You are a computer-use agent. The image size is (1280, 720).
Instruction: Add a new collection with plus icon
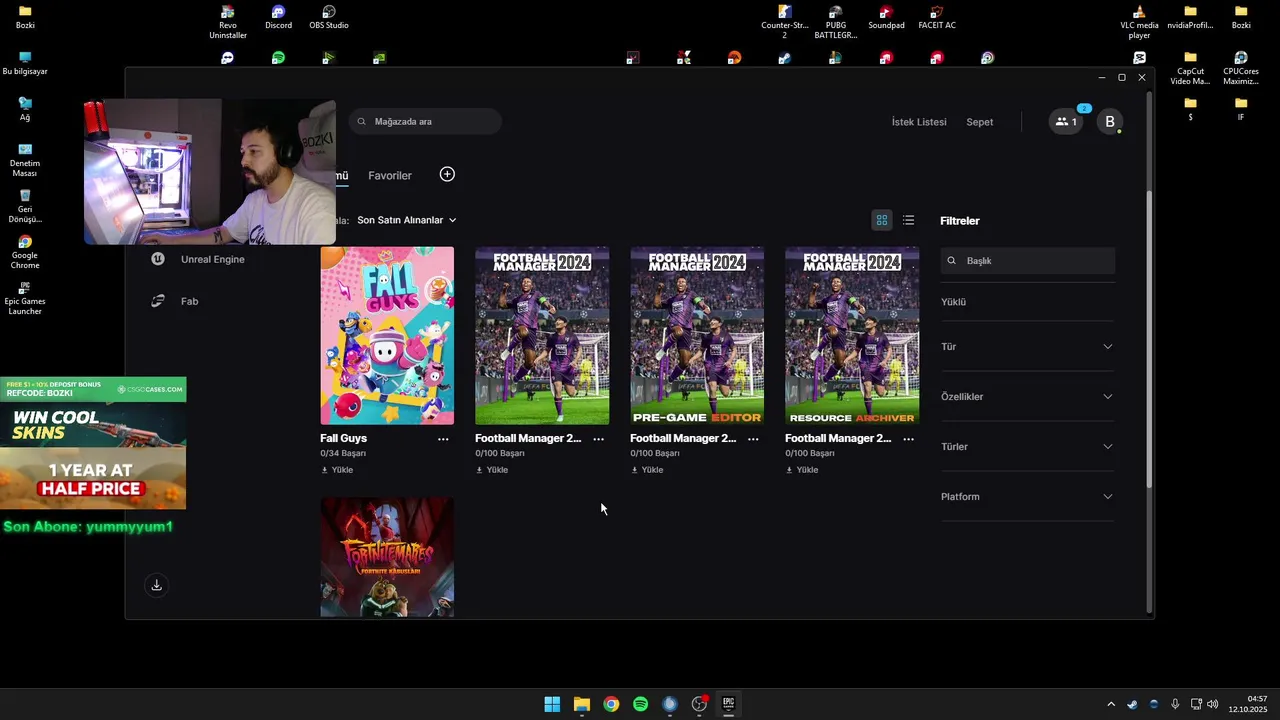tap(447, 174)
